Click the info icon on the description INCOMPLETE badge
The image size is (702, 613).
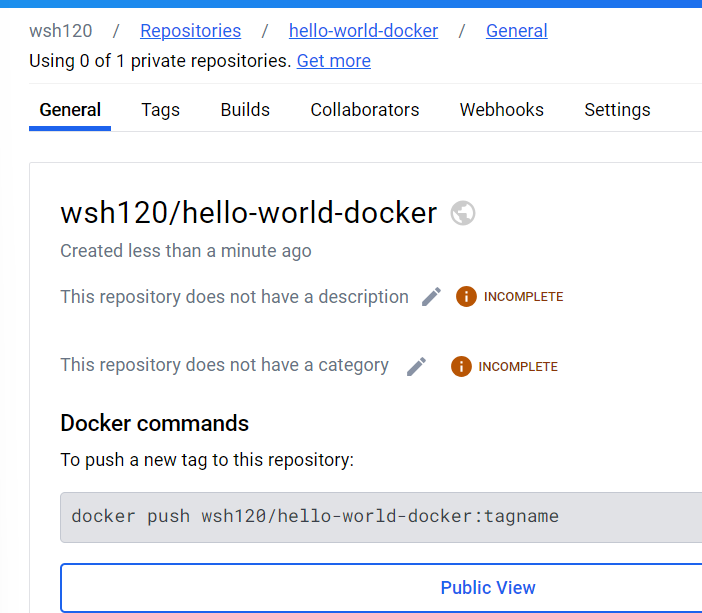tap(466, 296)
